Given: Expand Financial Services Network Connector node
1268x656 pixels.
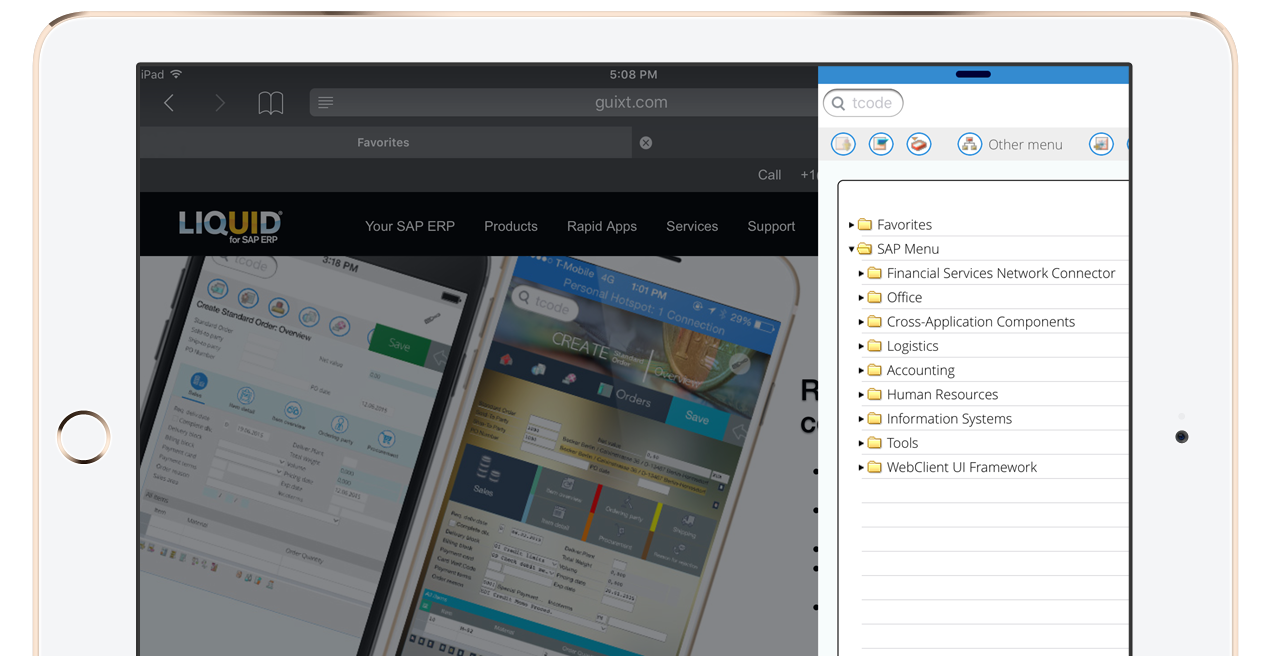Looking at the screenshot, I should click(x=862, y=273).
